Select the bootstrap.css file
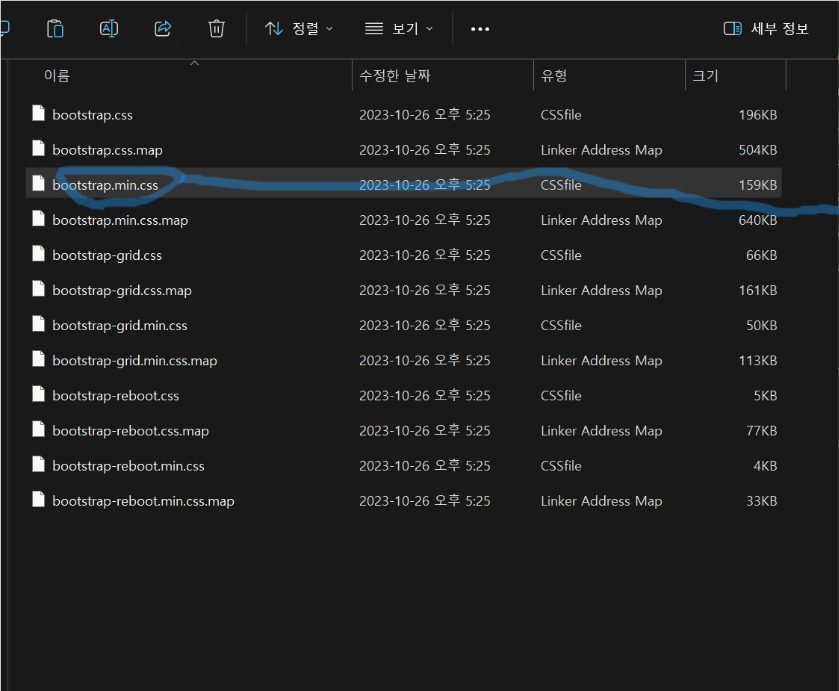The image size is (839, 691). point(403,115)
